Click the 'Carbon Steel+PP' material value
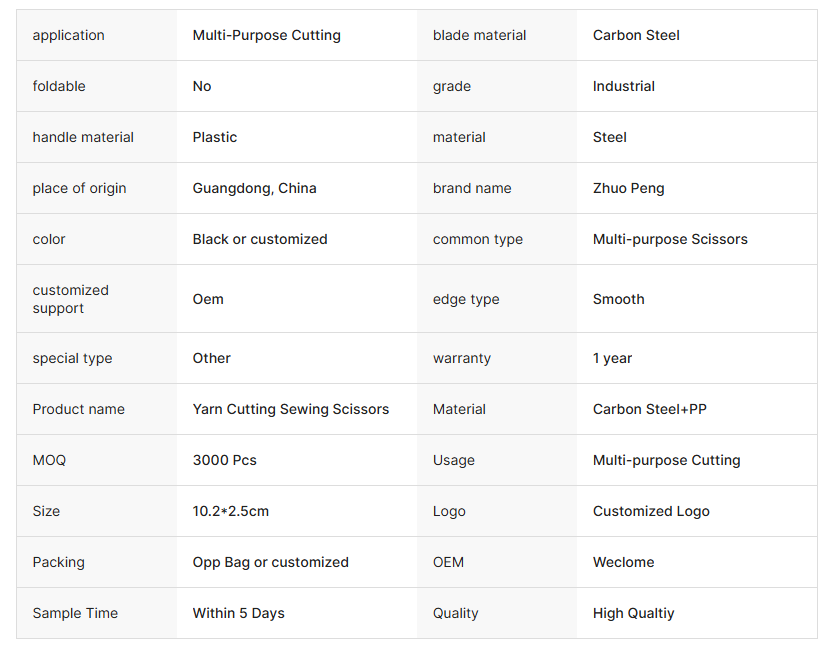 649,410
